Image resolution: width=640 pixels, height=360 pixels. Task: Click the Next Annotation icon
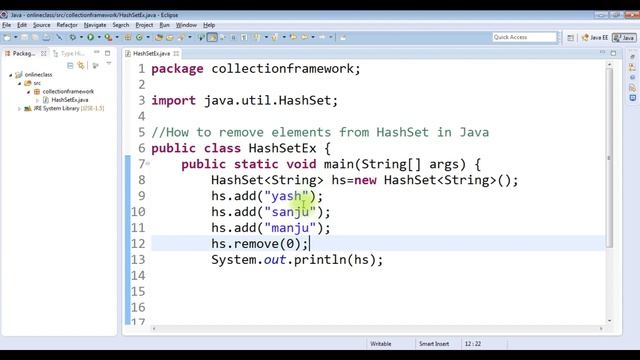click(258, 38)
